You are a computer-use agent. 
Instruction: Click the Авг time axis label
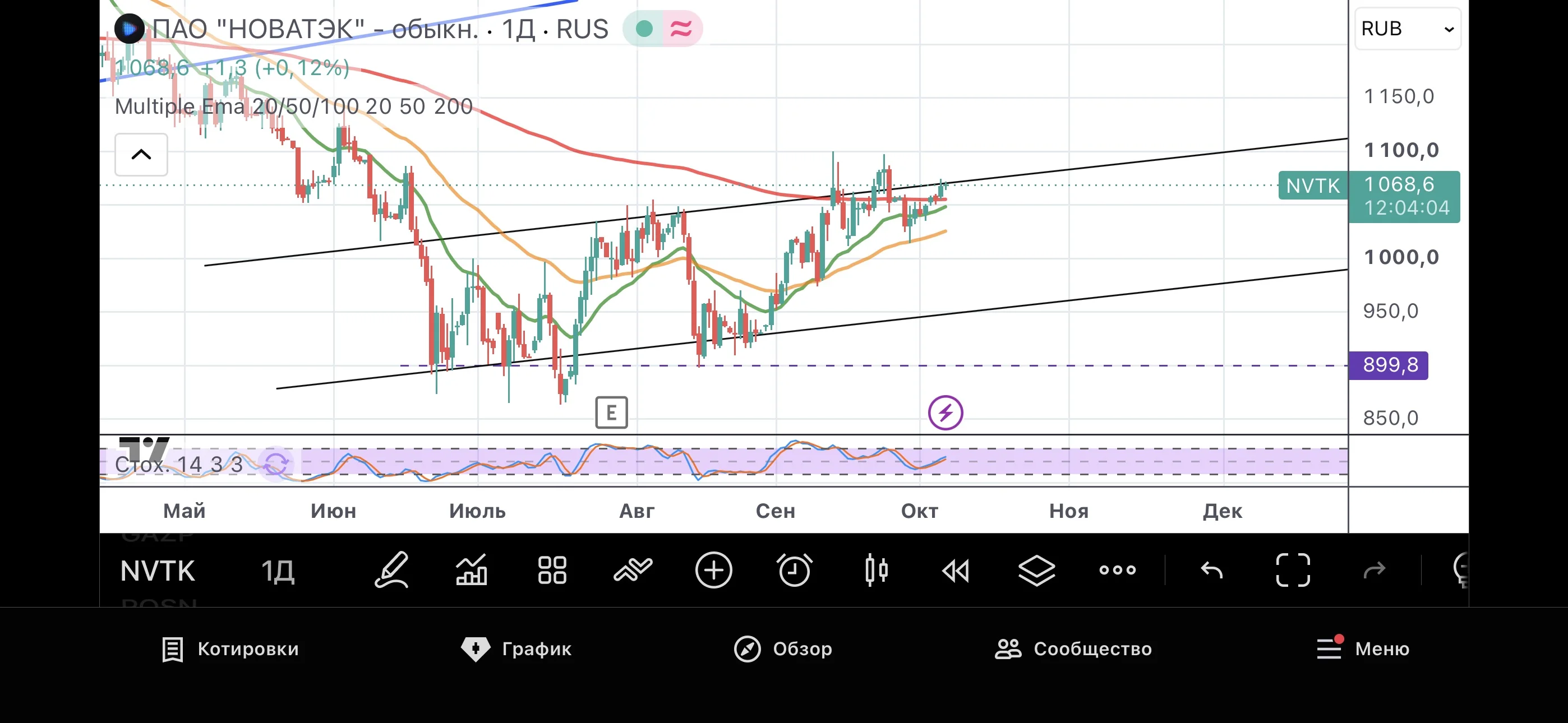click(x=637, y=511)
